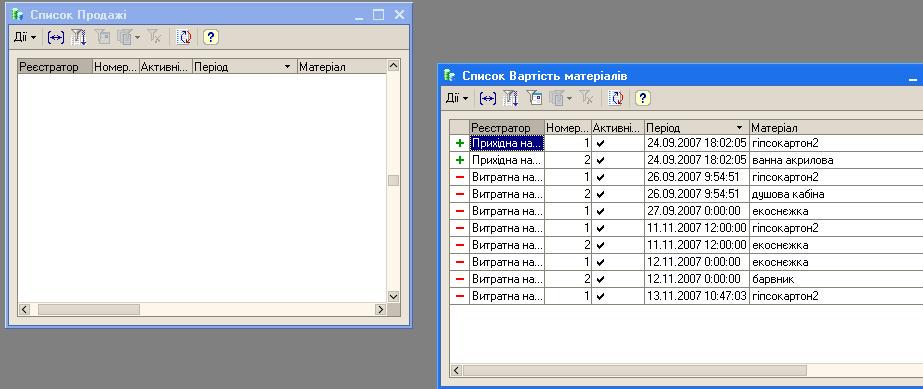923x389 pixels.
Task: Toggle Активність checkmark in 11.11.2007 гіпсокартон2 row
Action: 600,228
